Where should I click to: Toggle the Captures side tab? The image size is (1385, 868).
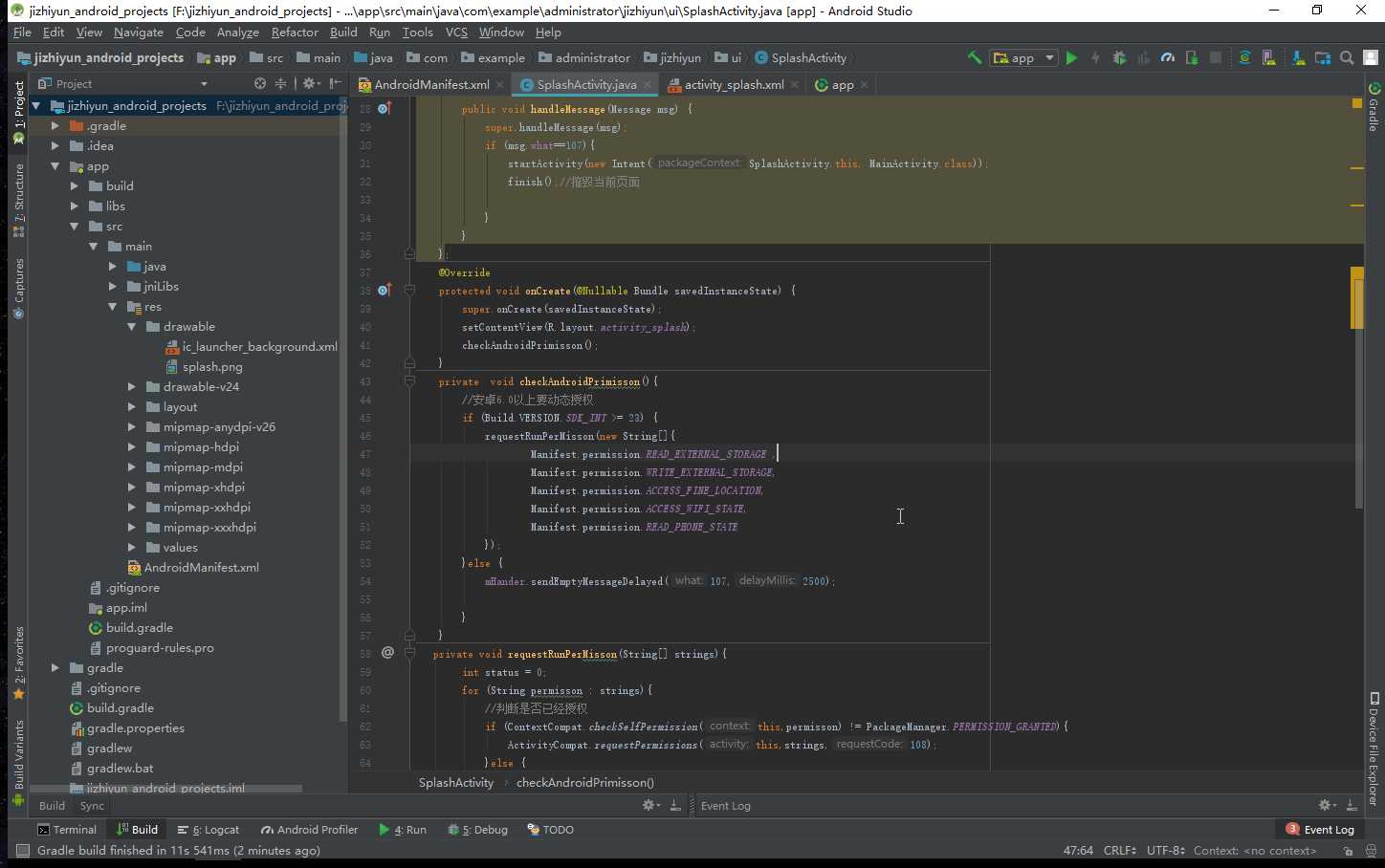(x=18, y=288)
